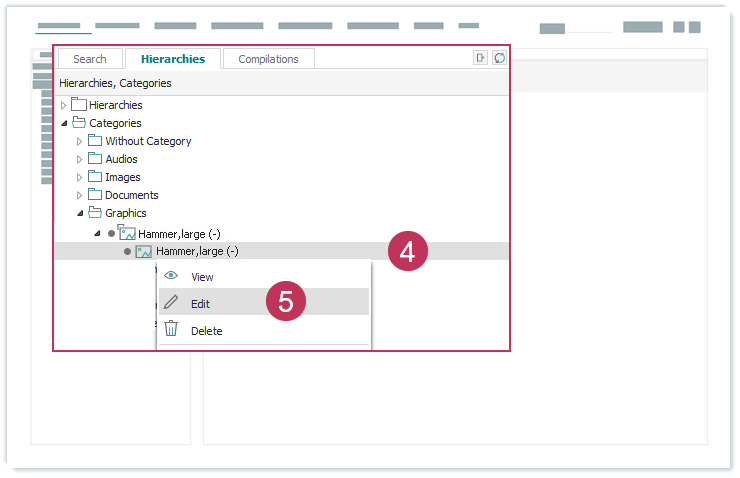The height and width of the screenshot is (478, 740).
Task: Click the Graphics open folder icon
Action: tap(94, 213)
